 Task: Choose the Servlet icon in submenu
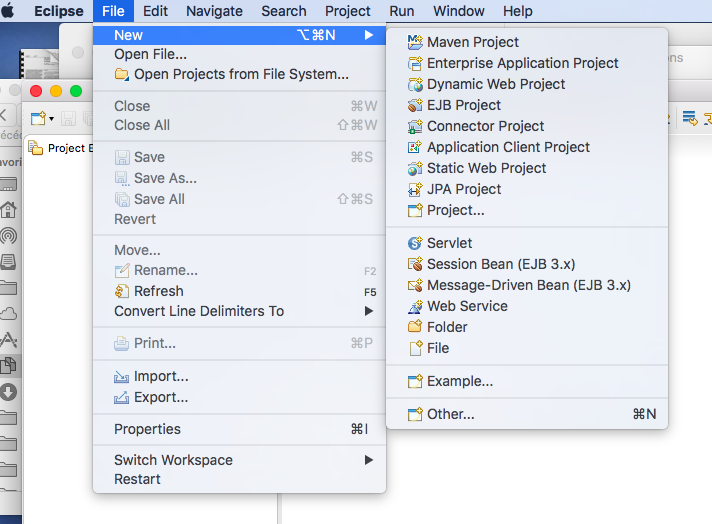point(416,243)
